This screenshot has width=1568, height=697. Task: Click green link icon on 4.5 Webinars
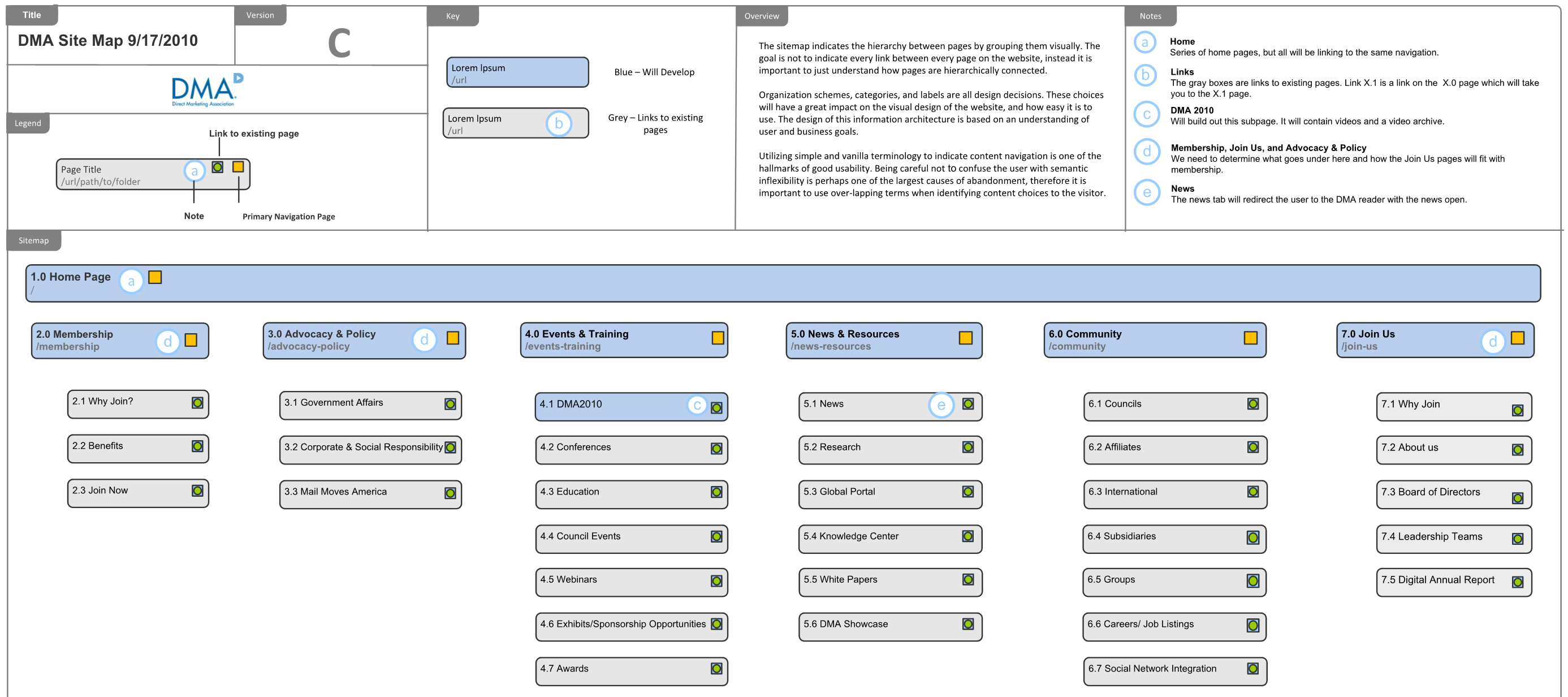pos(716,581)
